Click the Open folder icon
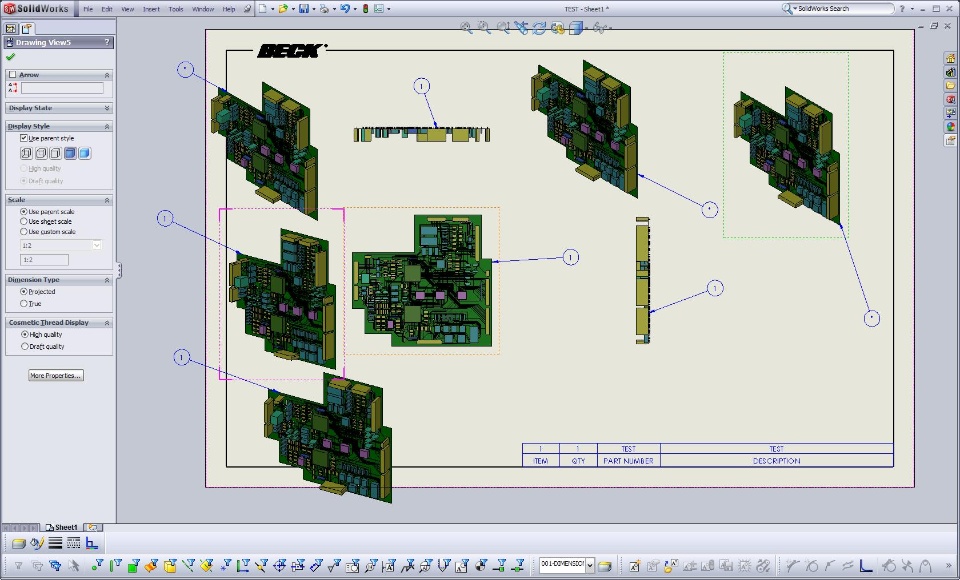The width and height of the screenshot is (960, 580). [283, 9]
